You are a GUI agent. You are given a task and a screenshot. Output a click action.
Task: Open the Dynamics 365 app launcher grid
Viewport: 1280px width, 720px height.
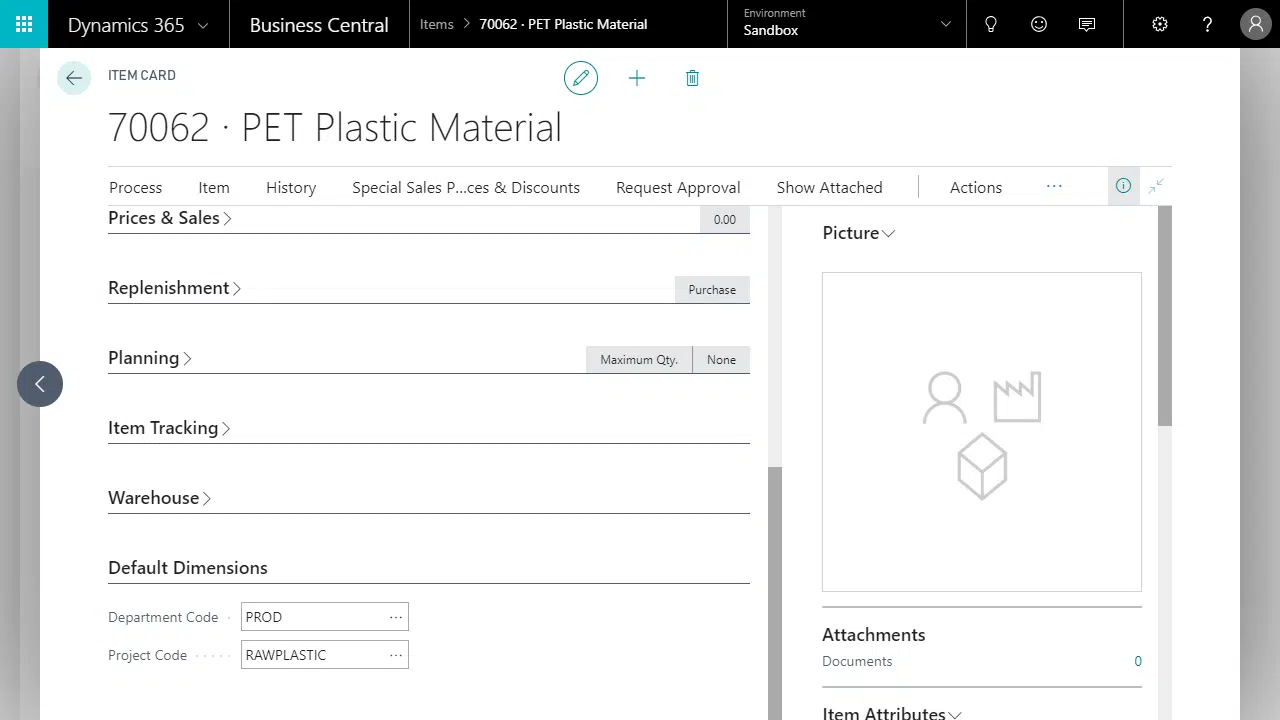(x=23, y=24)
